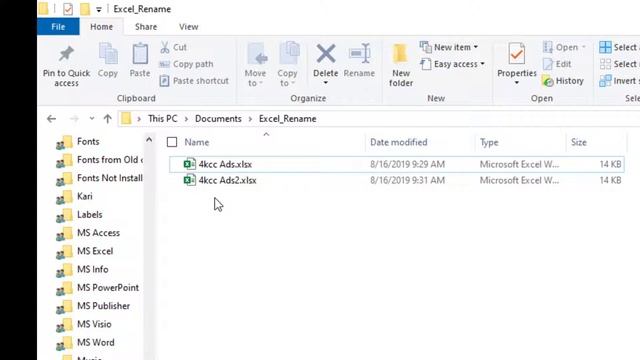Open file History from ribbon
The image size is (640, 360).
click(563, 81)
